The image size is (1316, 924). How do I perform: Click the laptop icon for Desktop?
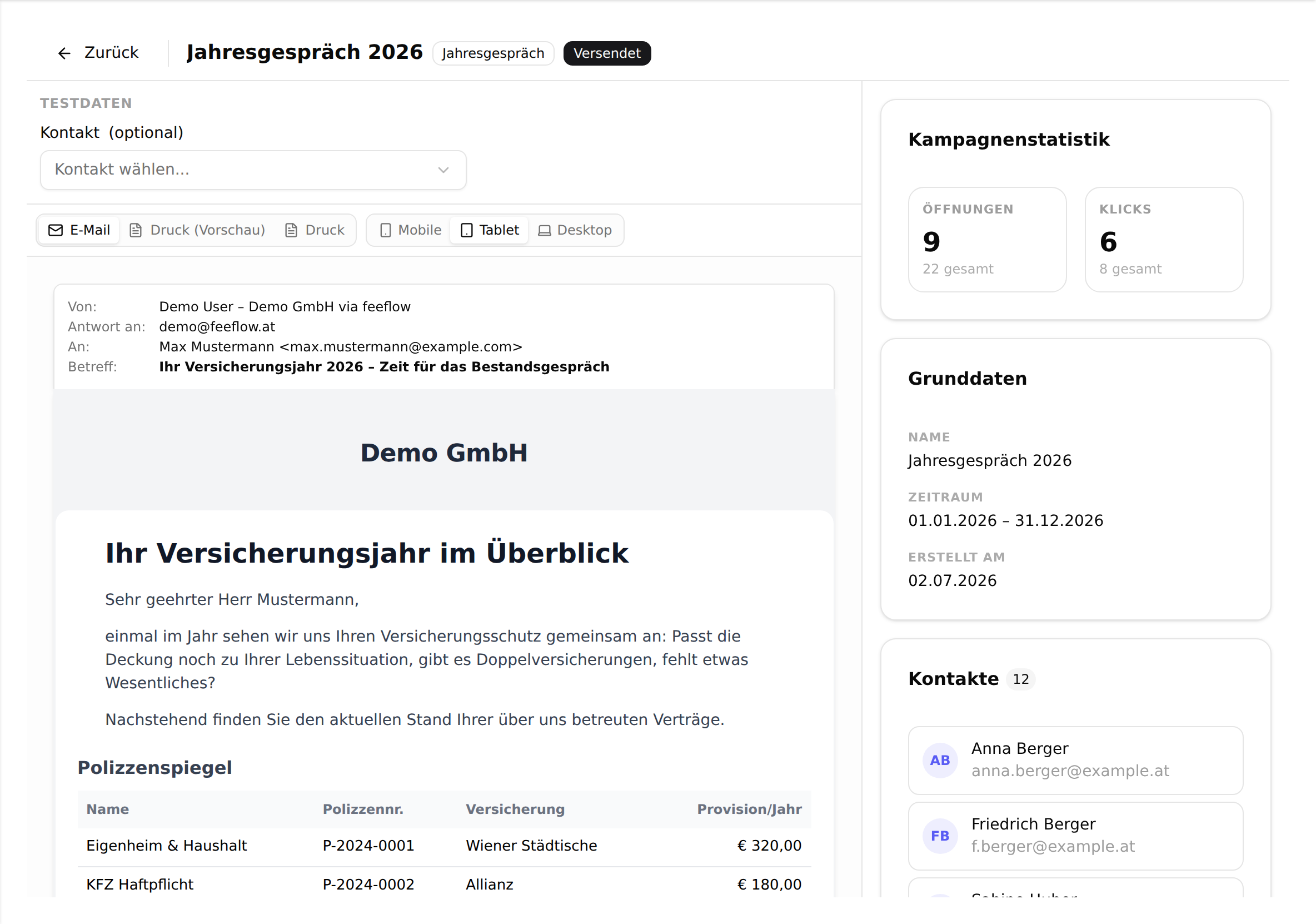click(545, 231)
